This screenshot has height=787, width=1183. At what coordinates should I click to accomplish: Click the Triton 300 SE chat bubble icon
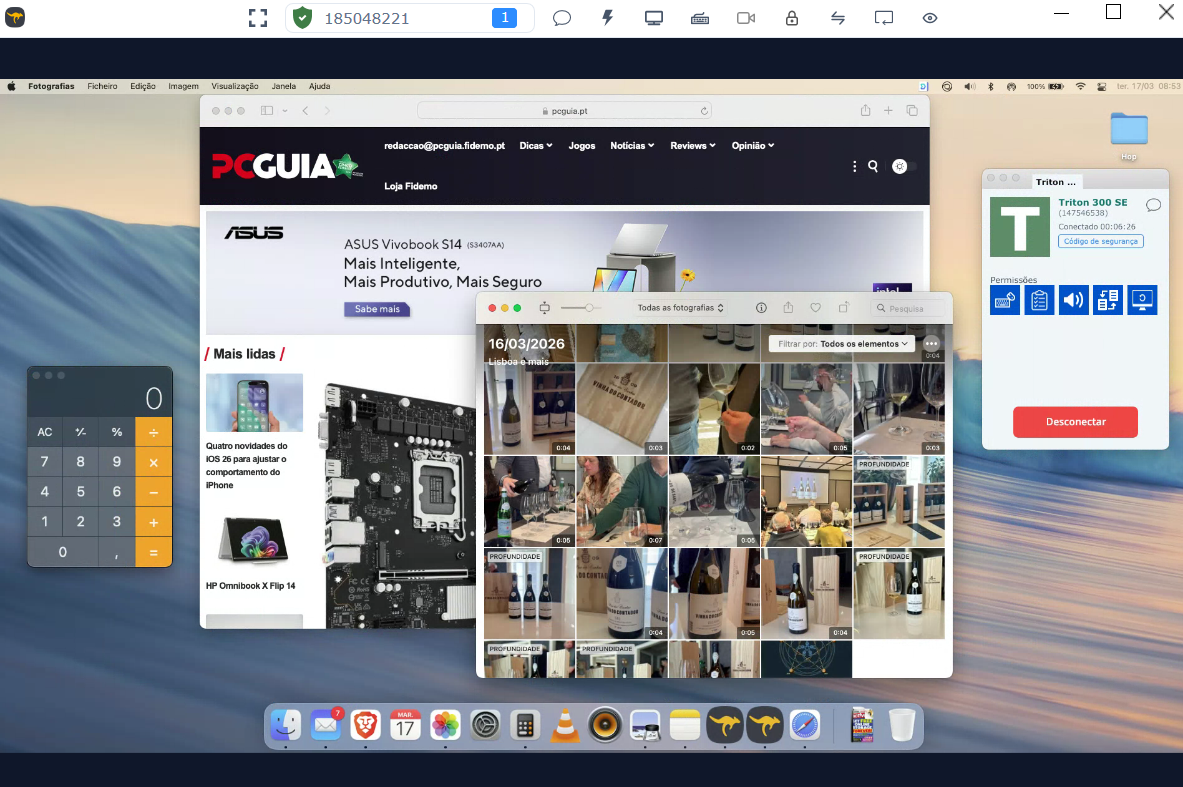[x=1153, y=204]
